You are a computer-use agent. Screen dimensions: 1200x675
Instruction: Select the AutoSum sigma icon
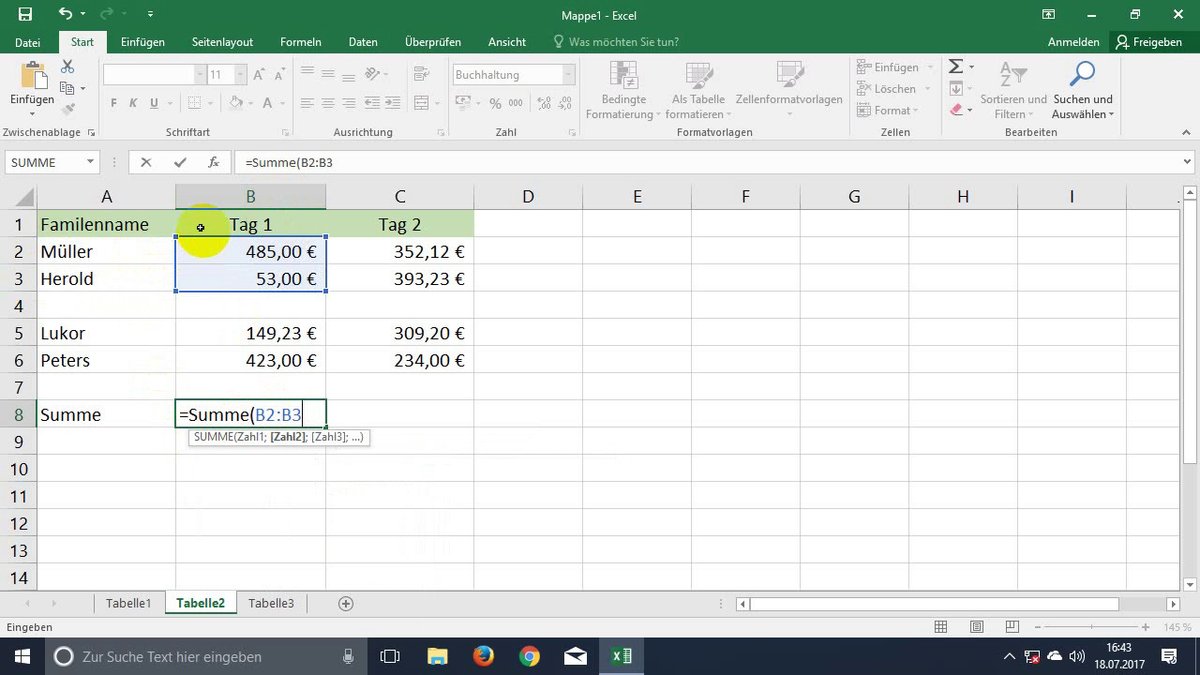click(957, 66)
